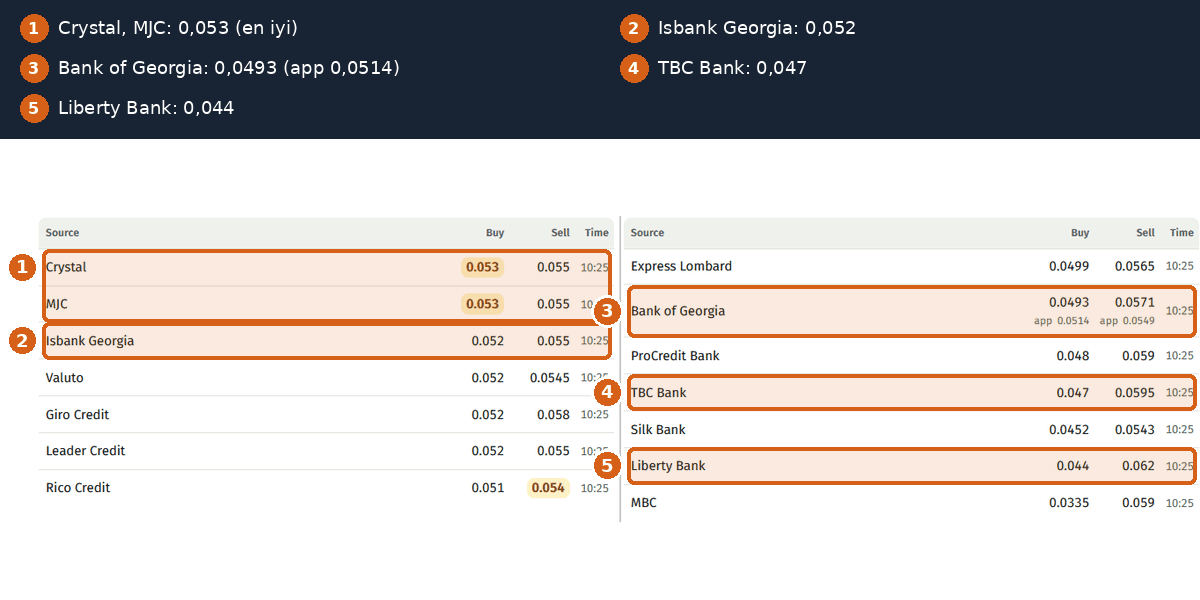The image size is (1200, 600).
Task: Click the Bank of Georgia name
Action: point(678,311)
